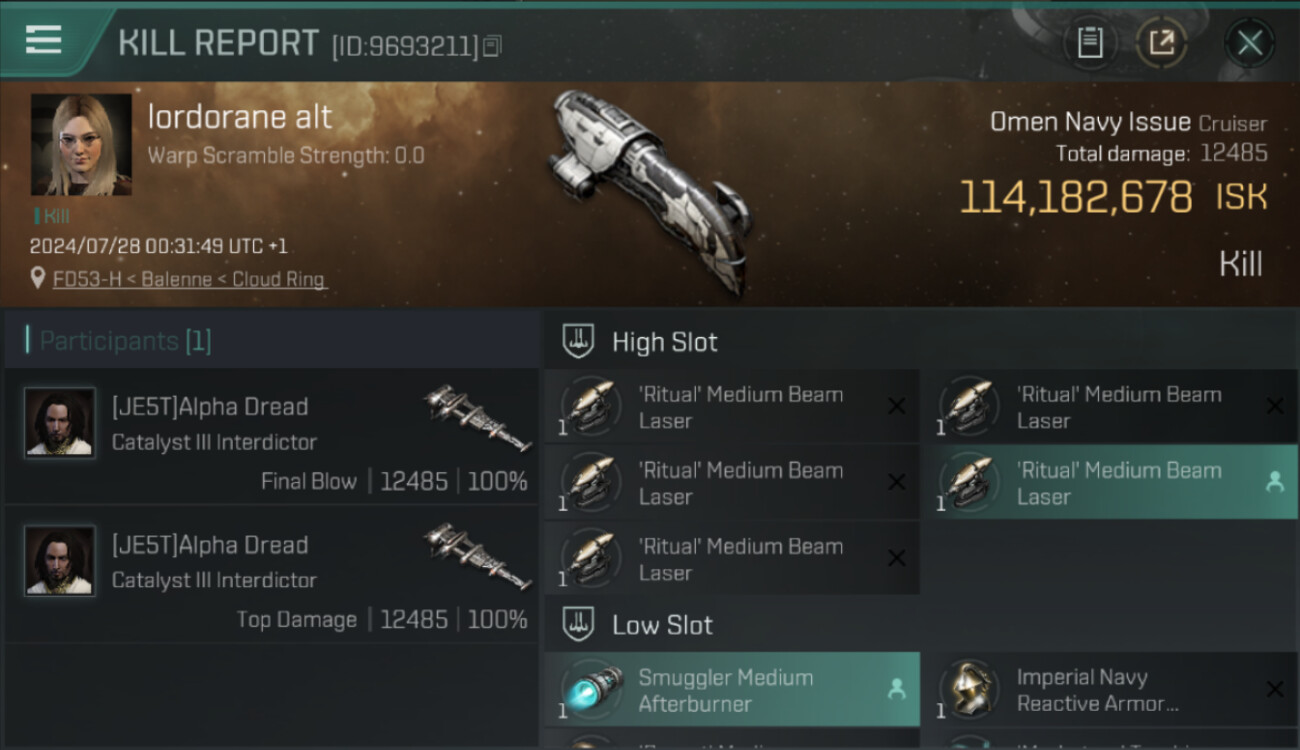This screenshot has height=750, width=1300.
Task: Select highlighted 'Ritual' Medium Beam Laser item
Action: (1110, 483)
